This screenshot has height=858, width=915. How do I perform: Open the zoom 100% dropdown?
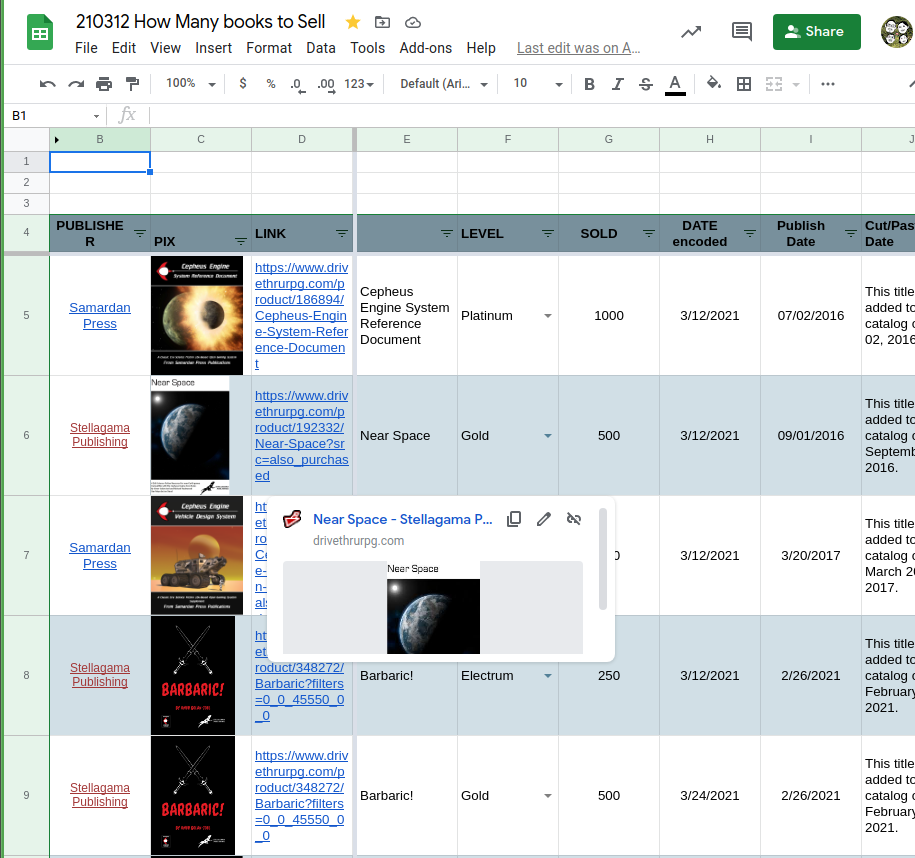[x=191, y=83]
